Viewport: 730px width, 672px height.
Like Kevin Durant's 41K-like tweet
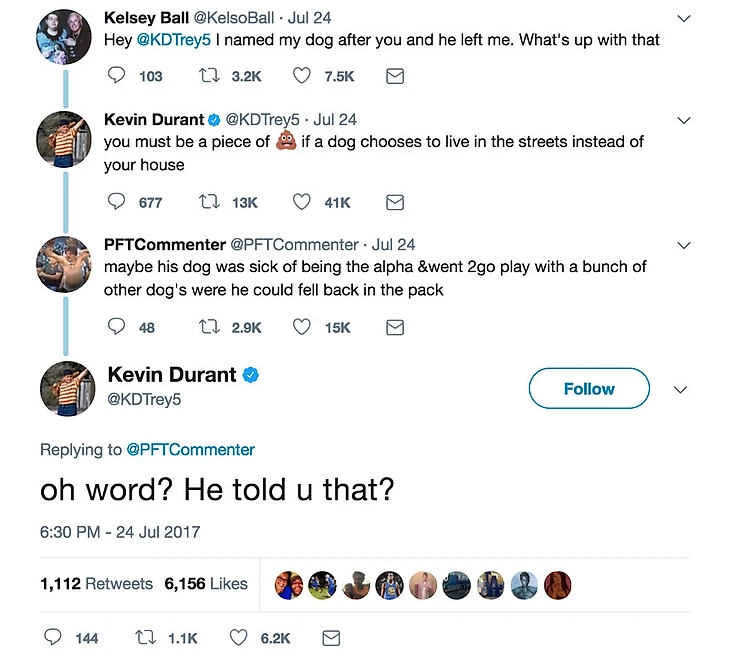[x=302, y=202]
